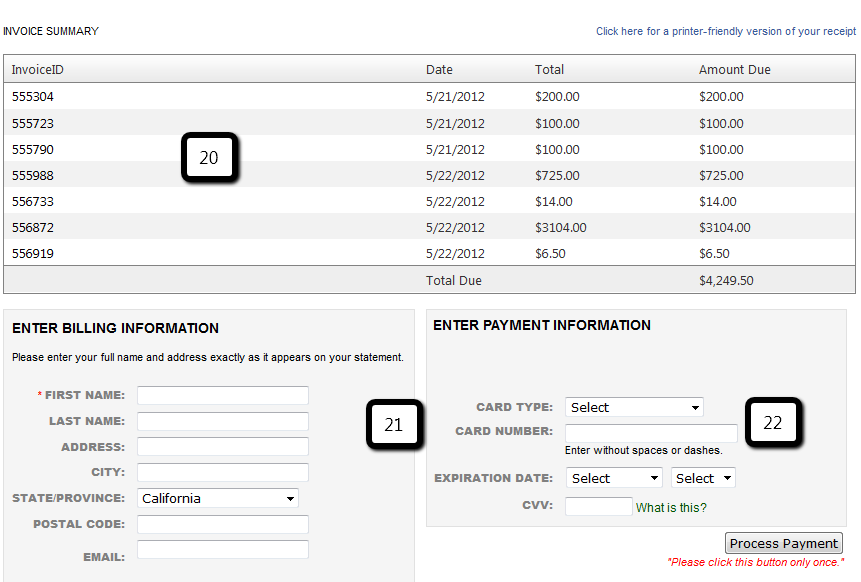This screenshot has width=861, height=582.
Task: Click the callout marker numbered 22
Action: (773, 423)
